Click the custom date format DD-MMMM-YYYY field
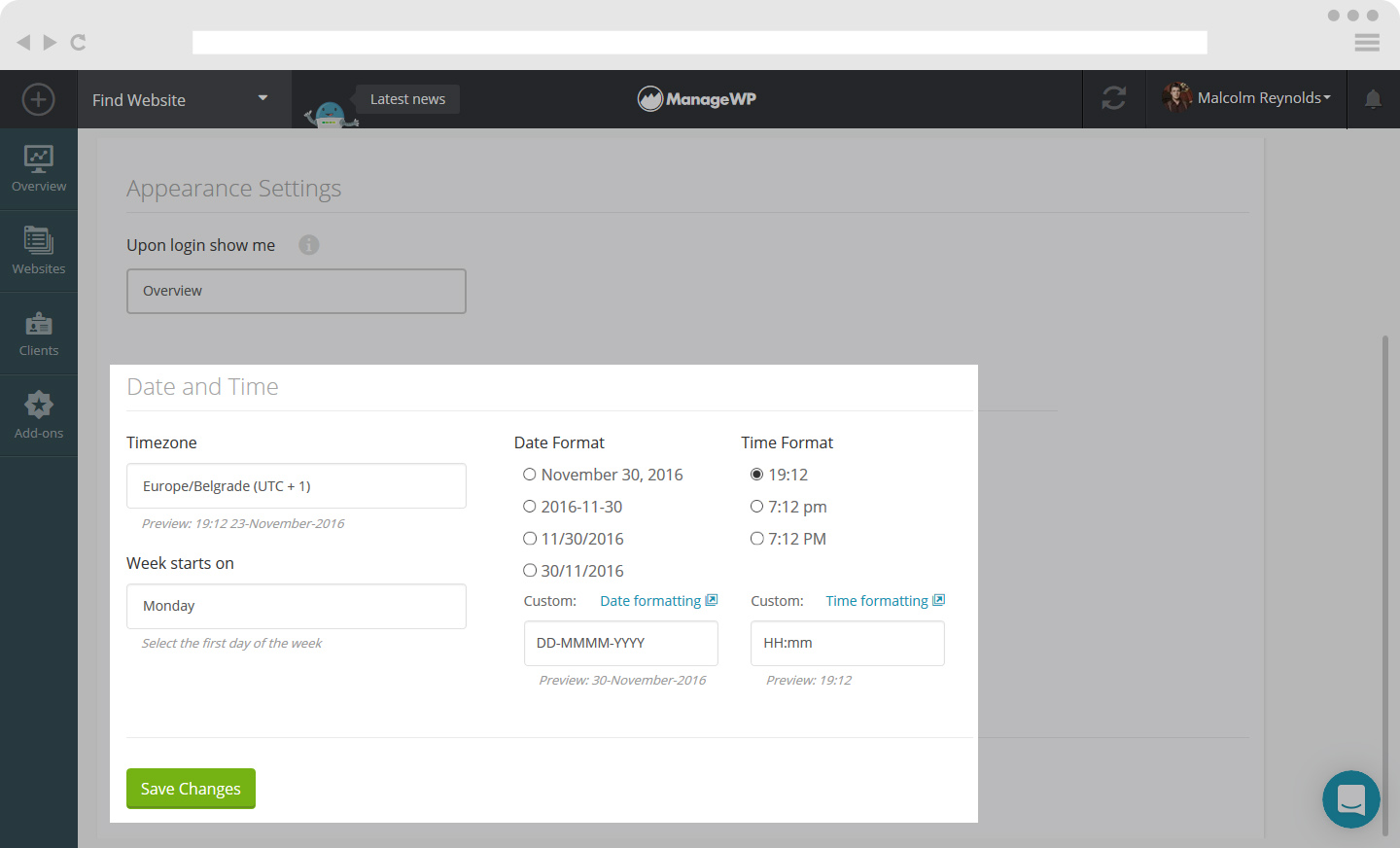 pyautogui.click(x=621, y=643)
